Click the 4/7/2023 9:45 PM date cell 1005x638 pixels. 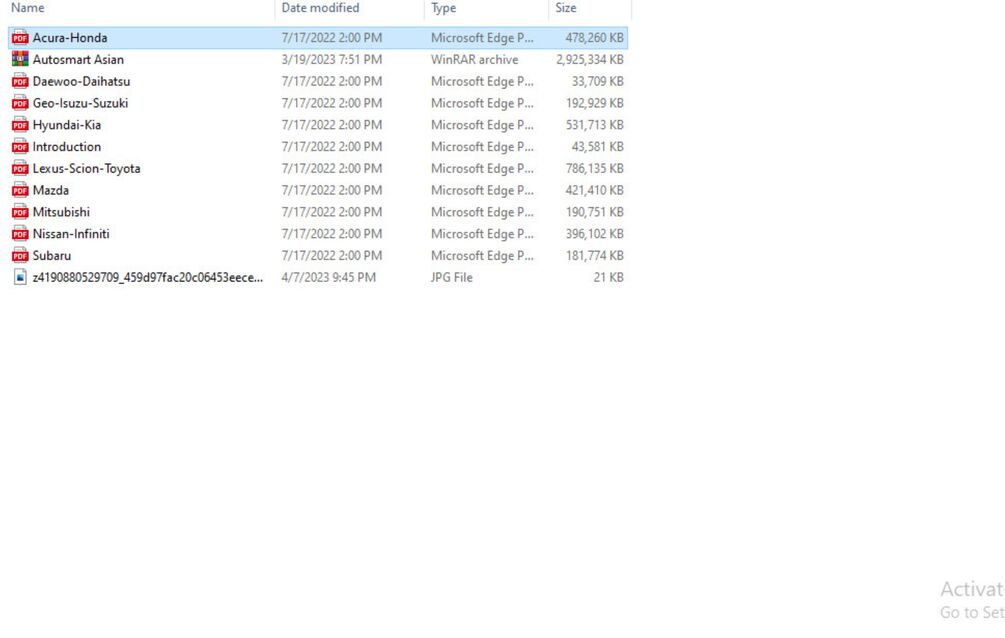[328, 278]
